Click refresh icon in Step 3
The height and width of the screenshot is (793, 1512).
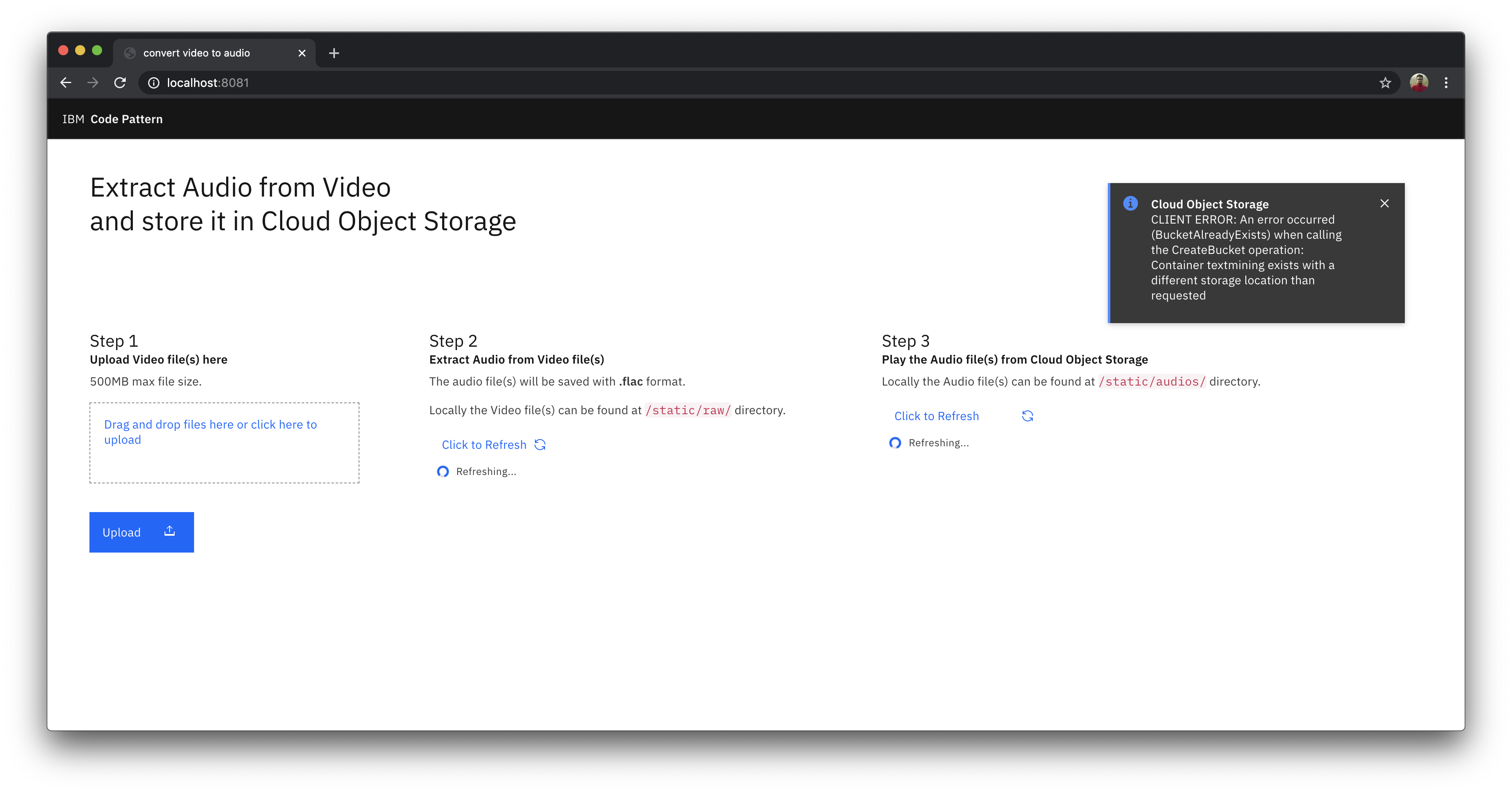(1027, 415)
